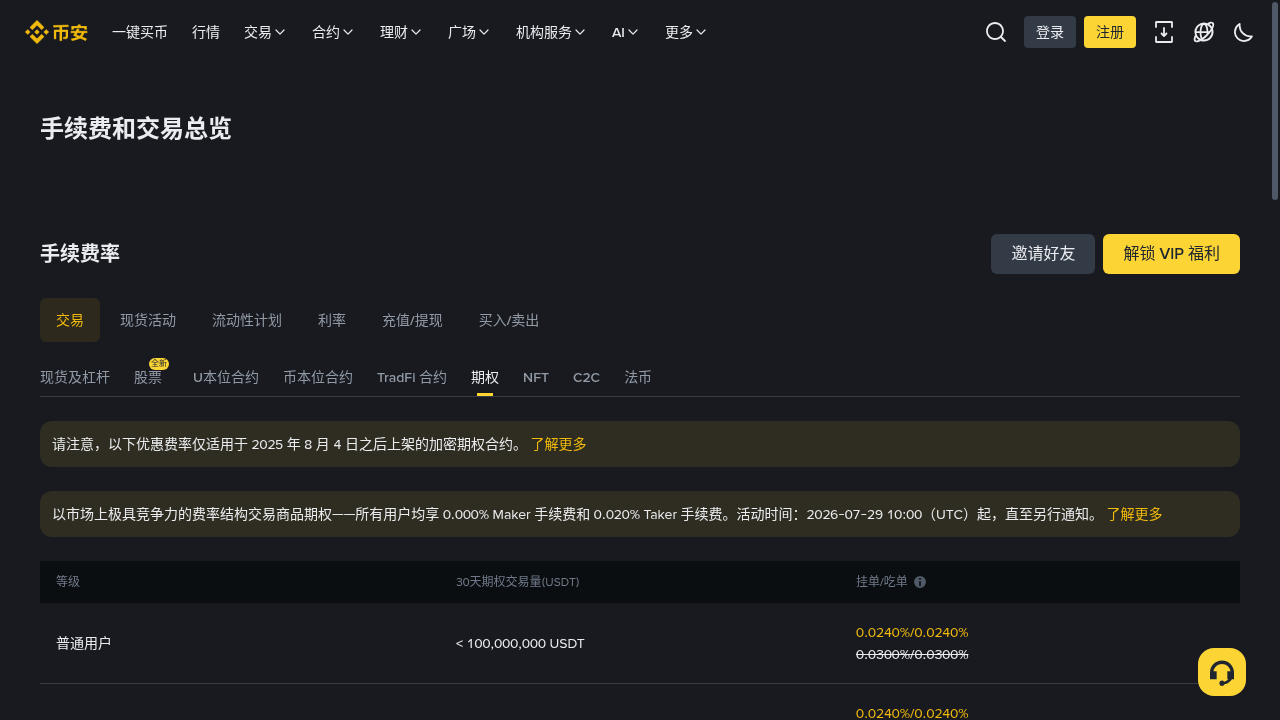Expand the 机构服务 dropdown menu
Viewport: 1280px width, 720px height.
tap(551, 32)
